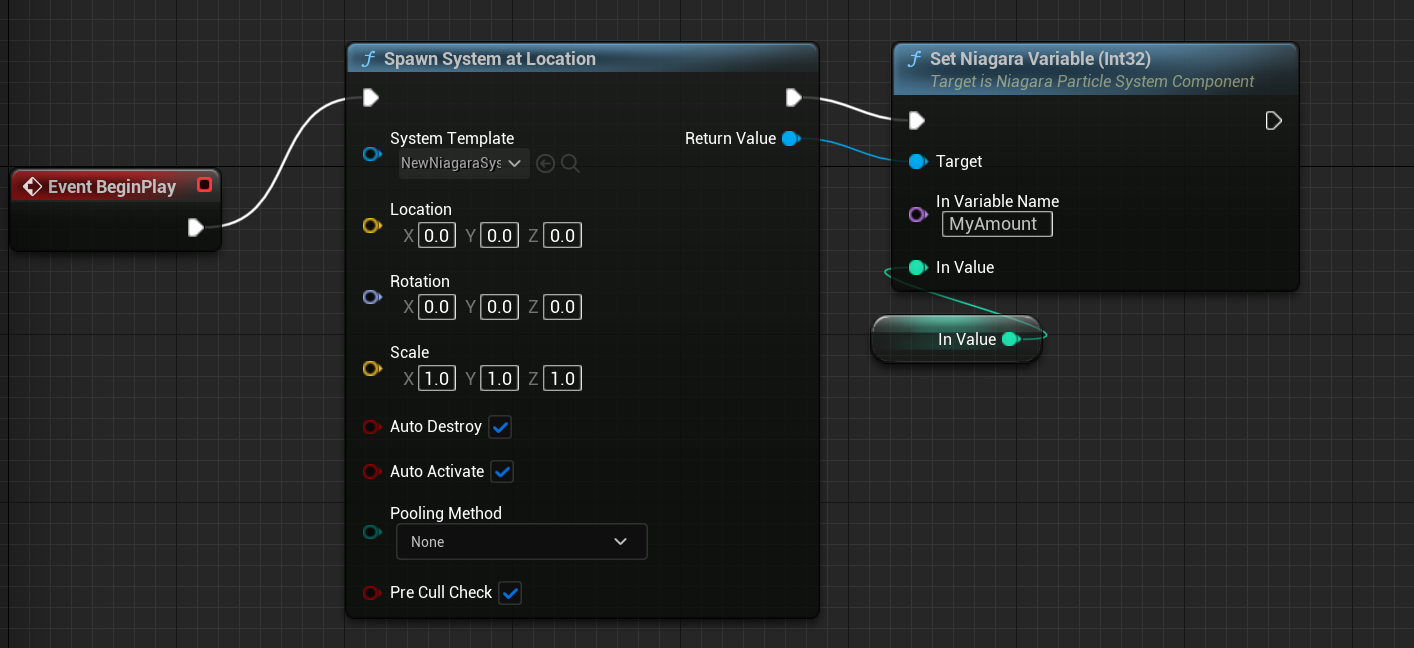
Task: Click the Location X value field
Action: 436,236
